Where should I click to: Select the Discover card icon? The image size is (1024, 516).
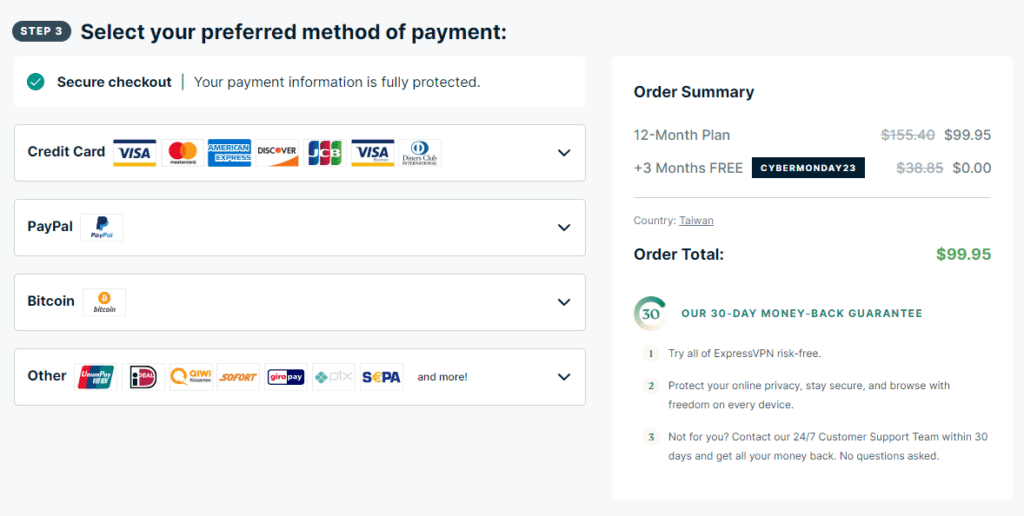(x=277, y=153)
